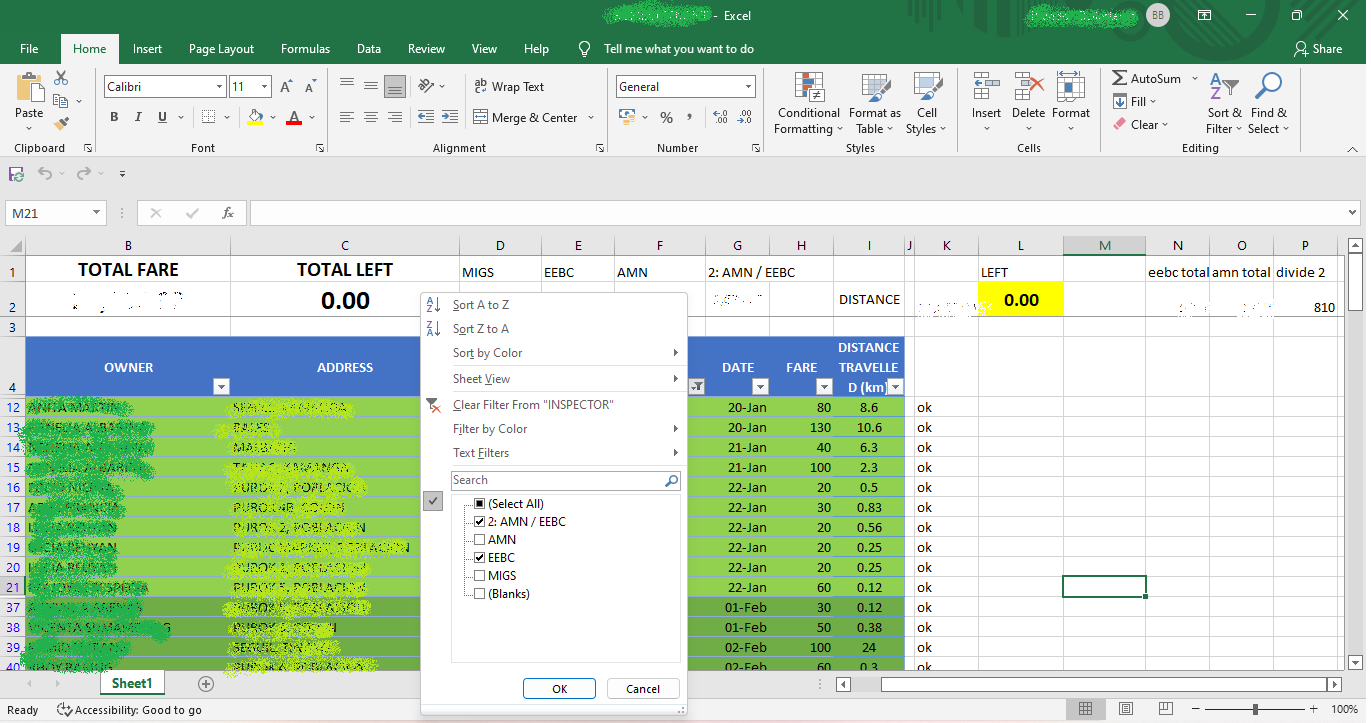Image resolution: width=1371 pixels, height=723 pixels.
Task: Open the OWNER column filter dropdown
Action: 222,387
